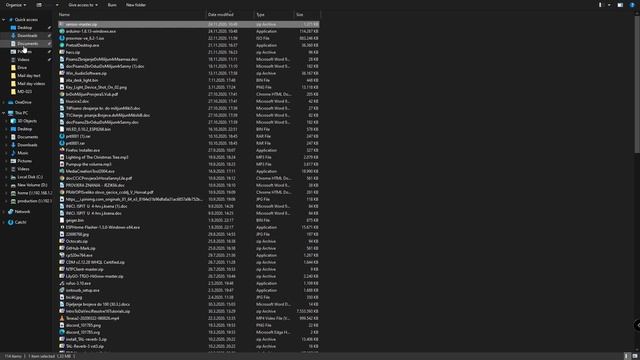The image size is (640, 360).
Task: Open the Mail day videos folder
Action: coord(31,84)
